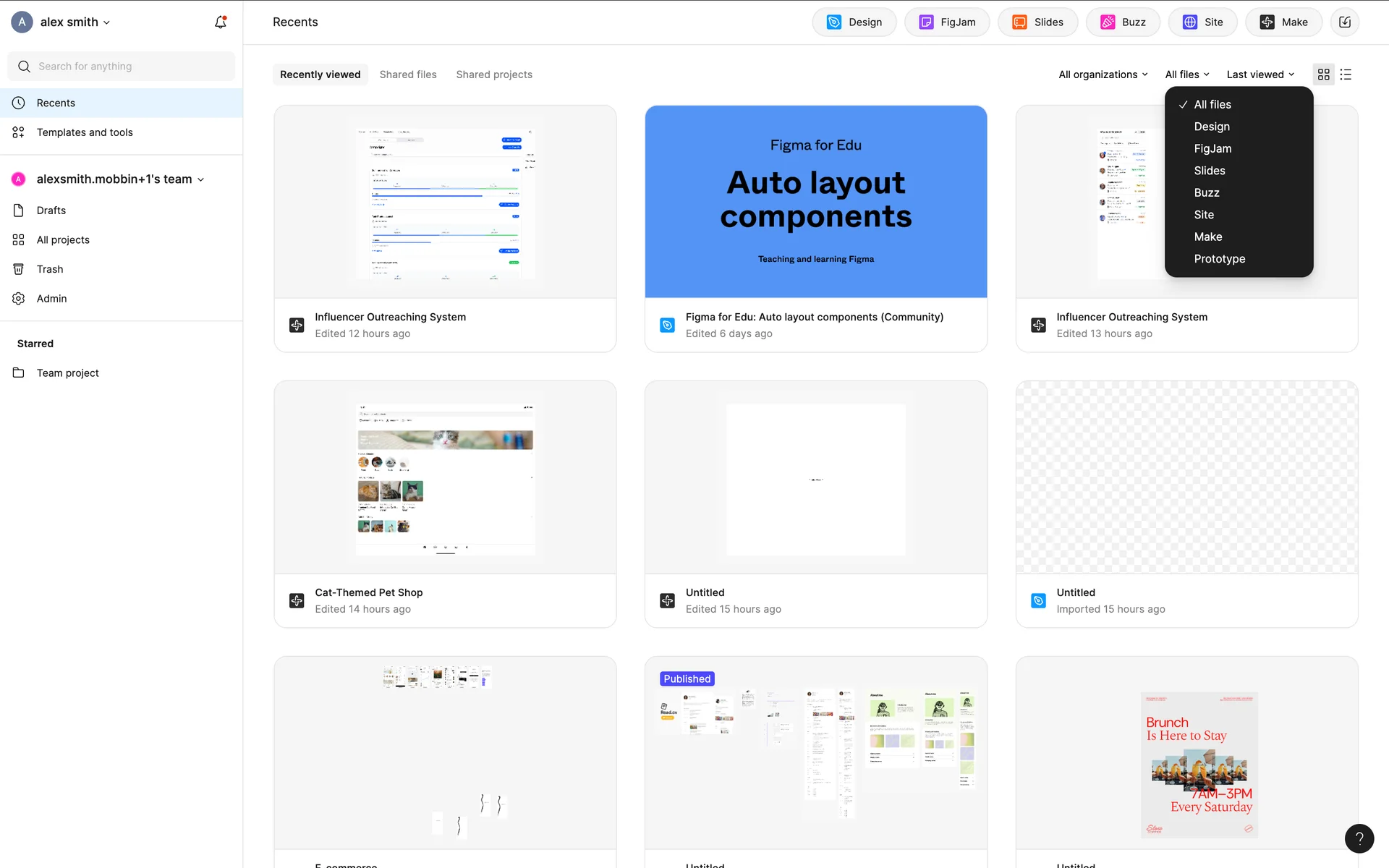This screenshot has height=868, width=1389.
Task: Open the notifications bell icon
Action: (221, 22)
